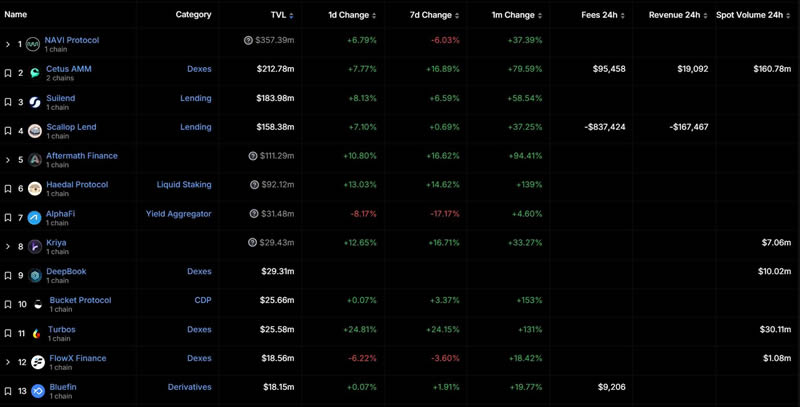Image resolution: width=800 pixels, height=407 pixels.
Task: Expand the NAVI Protocol row
Action: coord(8,44)
